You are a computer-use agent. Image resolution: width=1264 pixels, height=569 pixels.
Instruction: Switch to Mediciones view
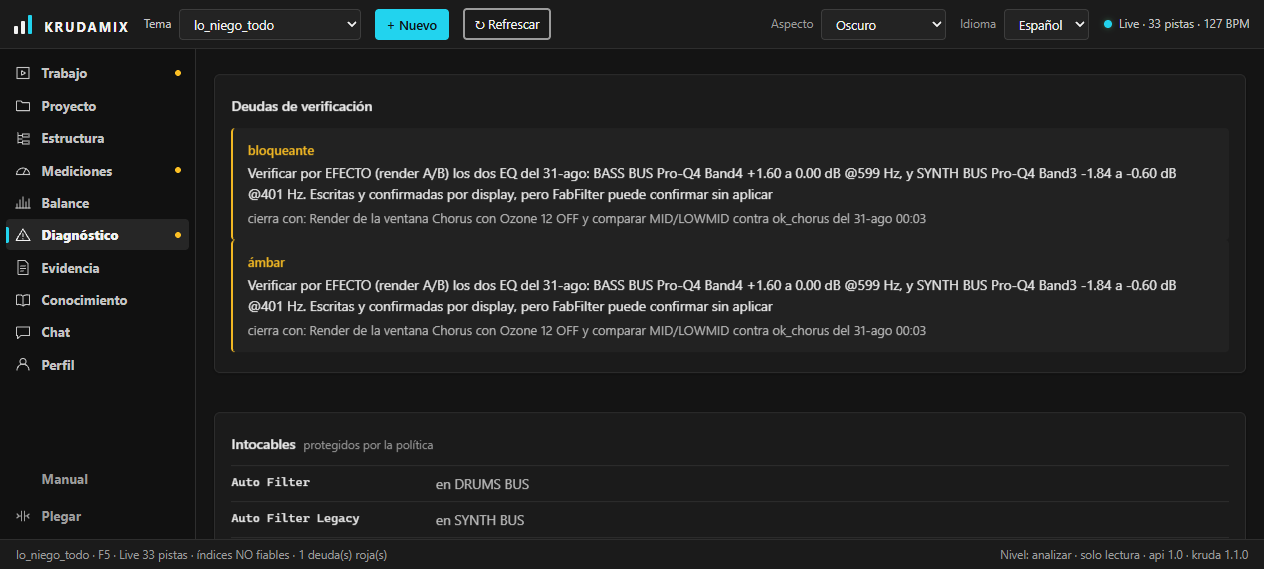point(97,171)
